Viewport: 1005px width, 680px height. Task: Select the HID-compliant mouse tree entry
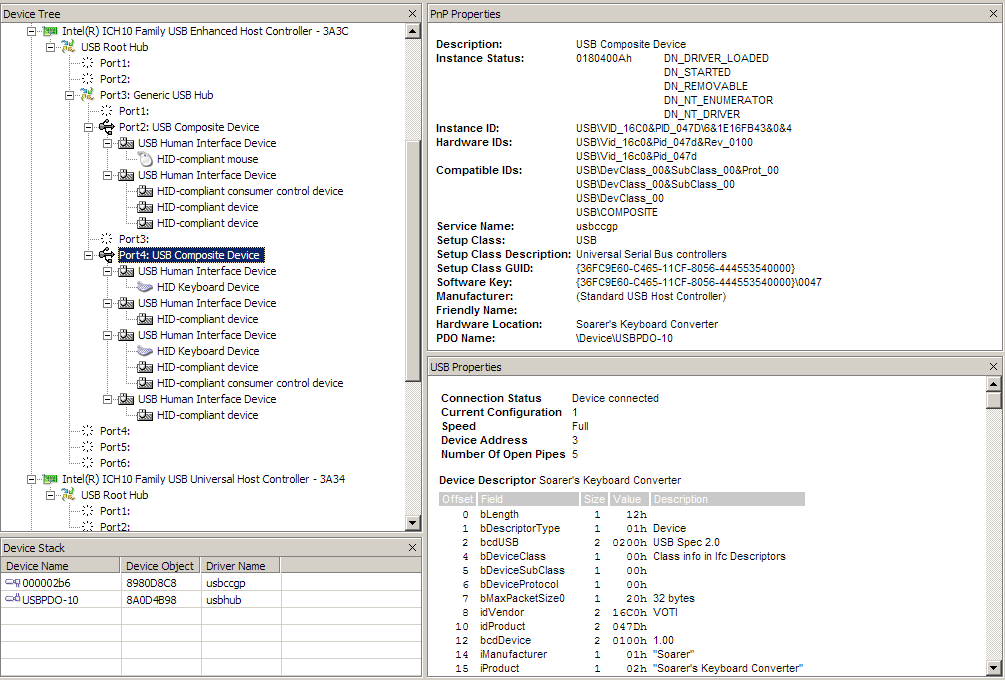[207, 159]
